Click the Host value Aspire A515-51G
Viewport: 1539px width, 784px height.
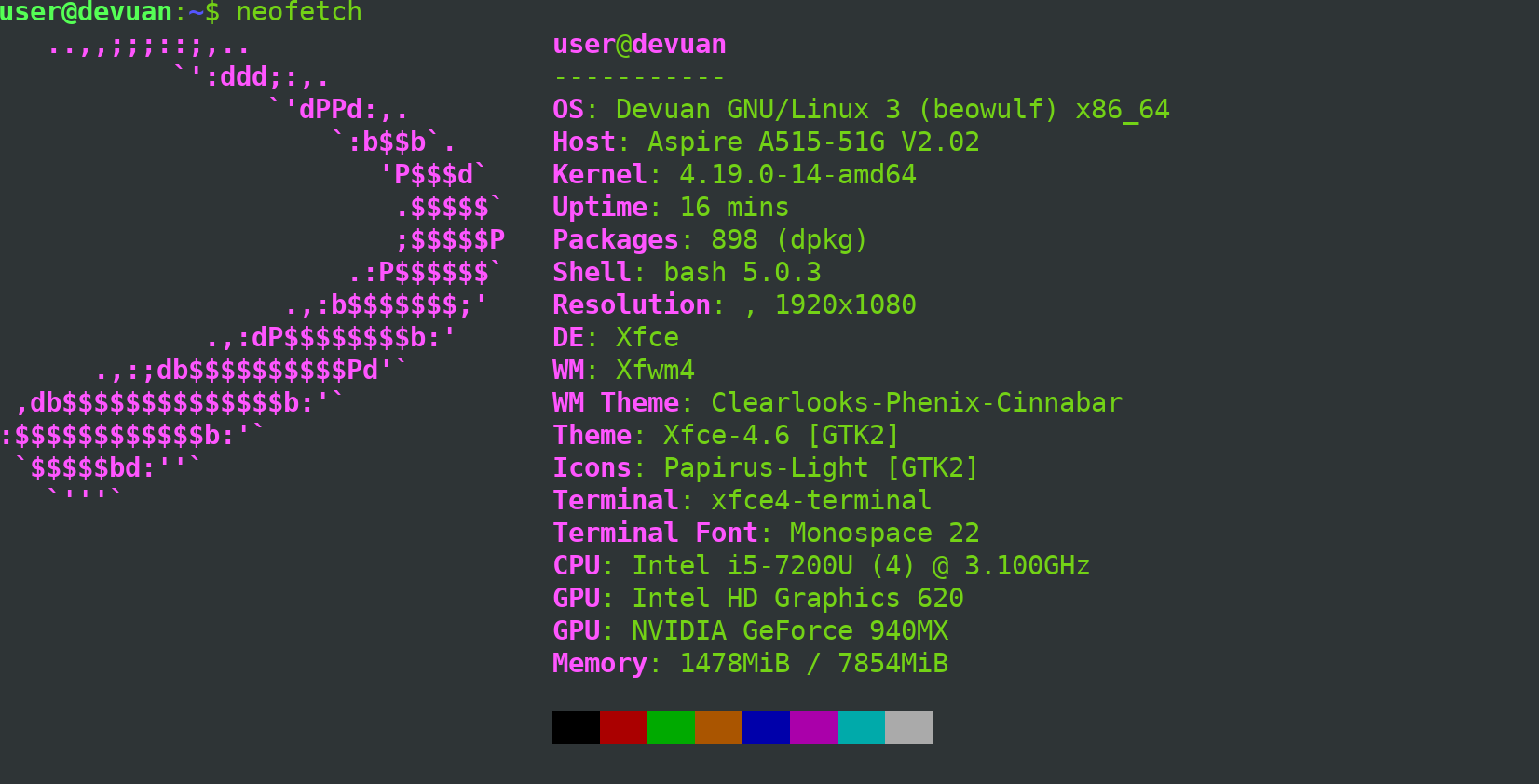812,142
